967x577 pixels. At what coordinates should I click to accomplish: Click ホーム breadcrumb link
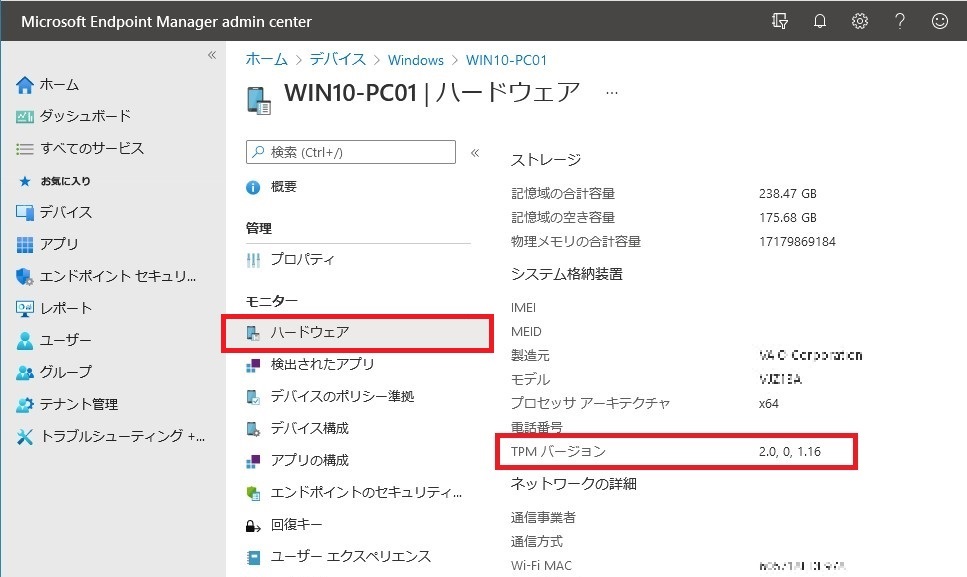coord(266,59)
